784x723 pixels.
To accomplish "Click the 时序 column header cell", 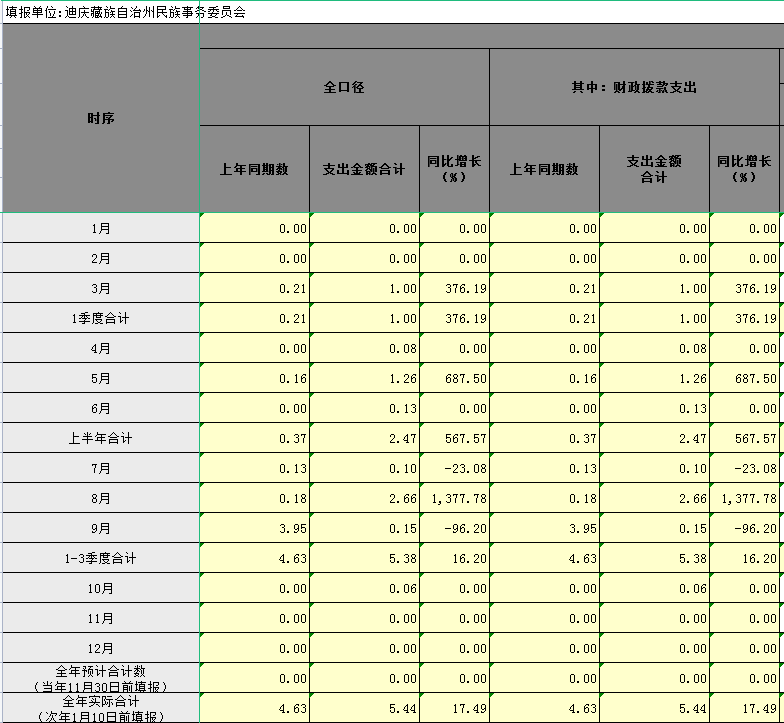I will point(100,118).
